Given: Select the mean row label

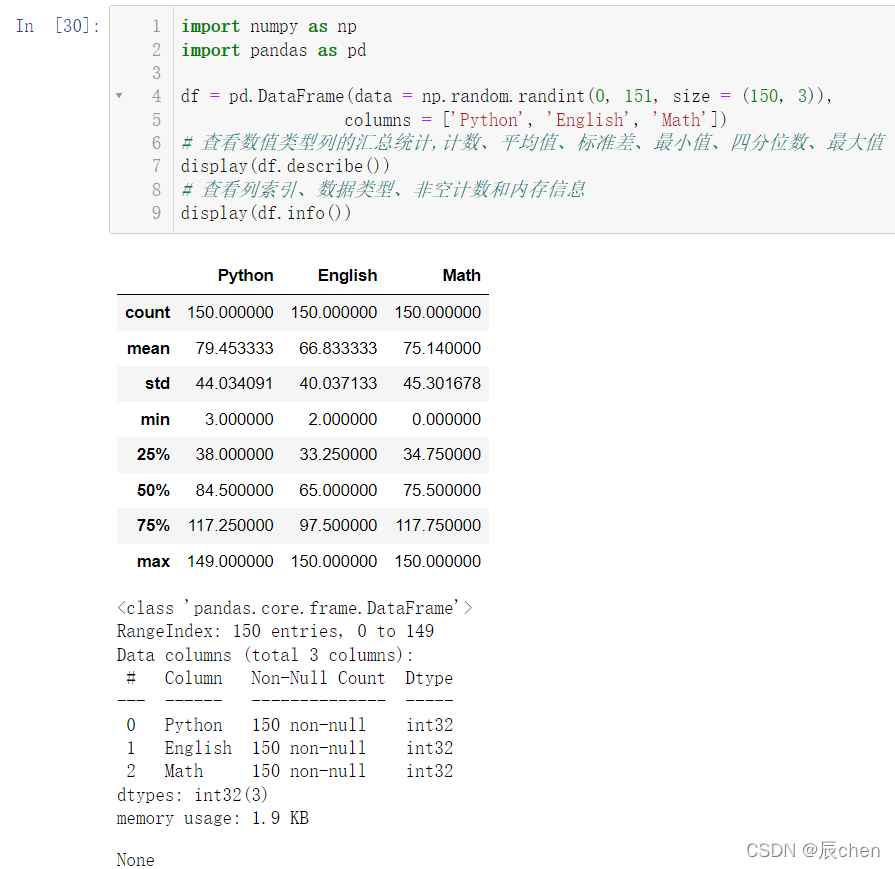Looking at the screenshot, I should tap(148, 348).
